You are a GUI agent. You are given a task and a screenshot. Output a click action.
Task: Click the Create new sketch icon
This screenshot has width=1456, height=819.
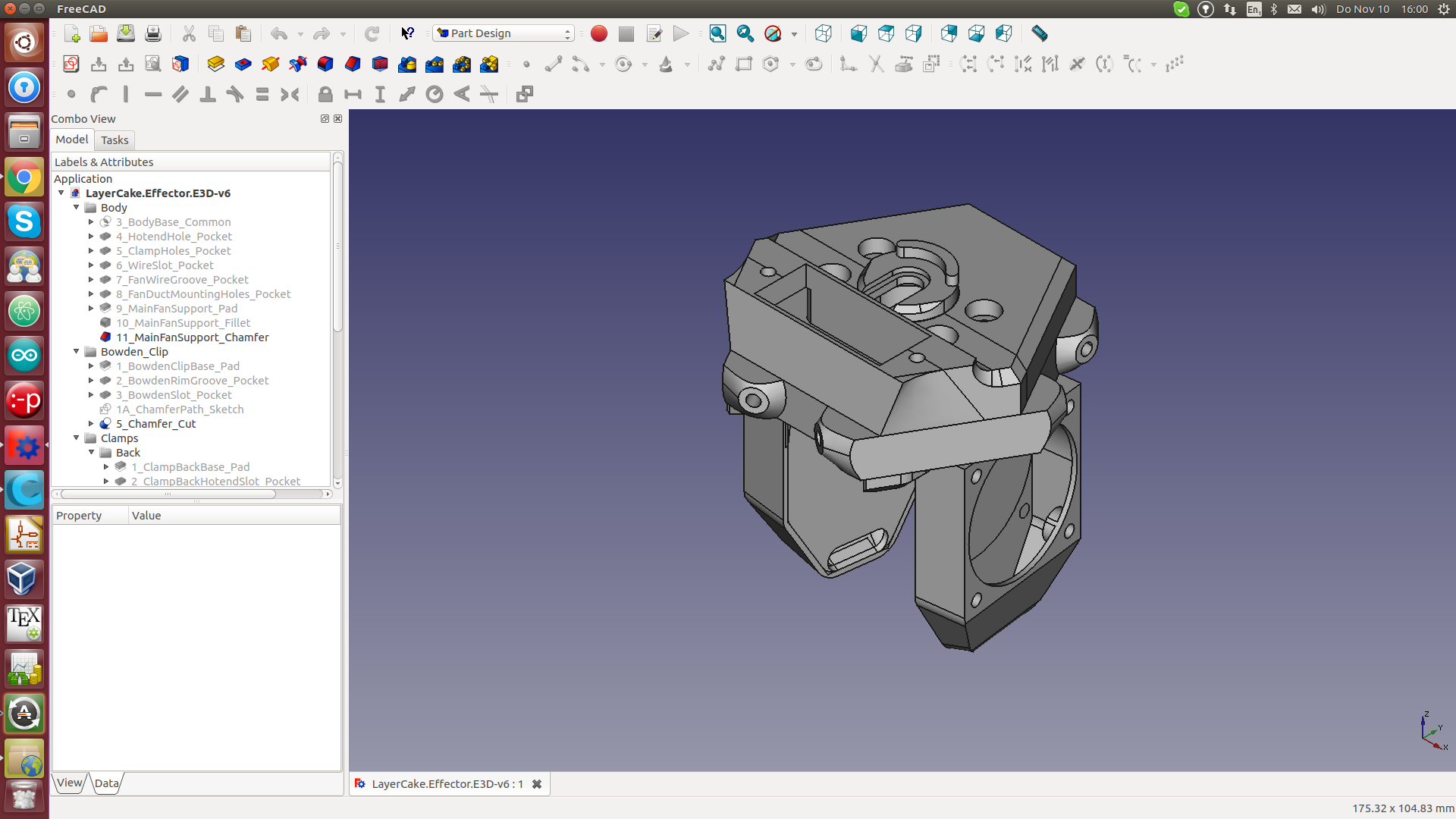71,64
